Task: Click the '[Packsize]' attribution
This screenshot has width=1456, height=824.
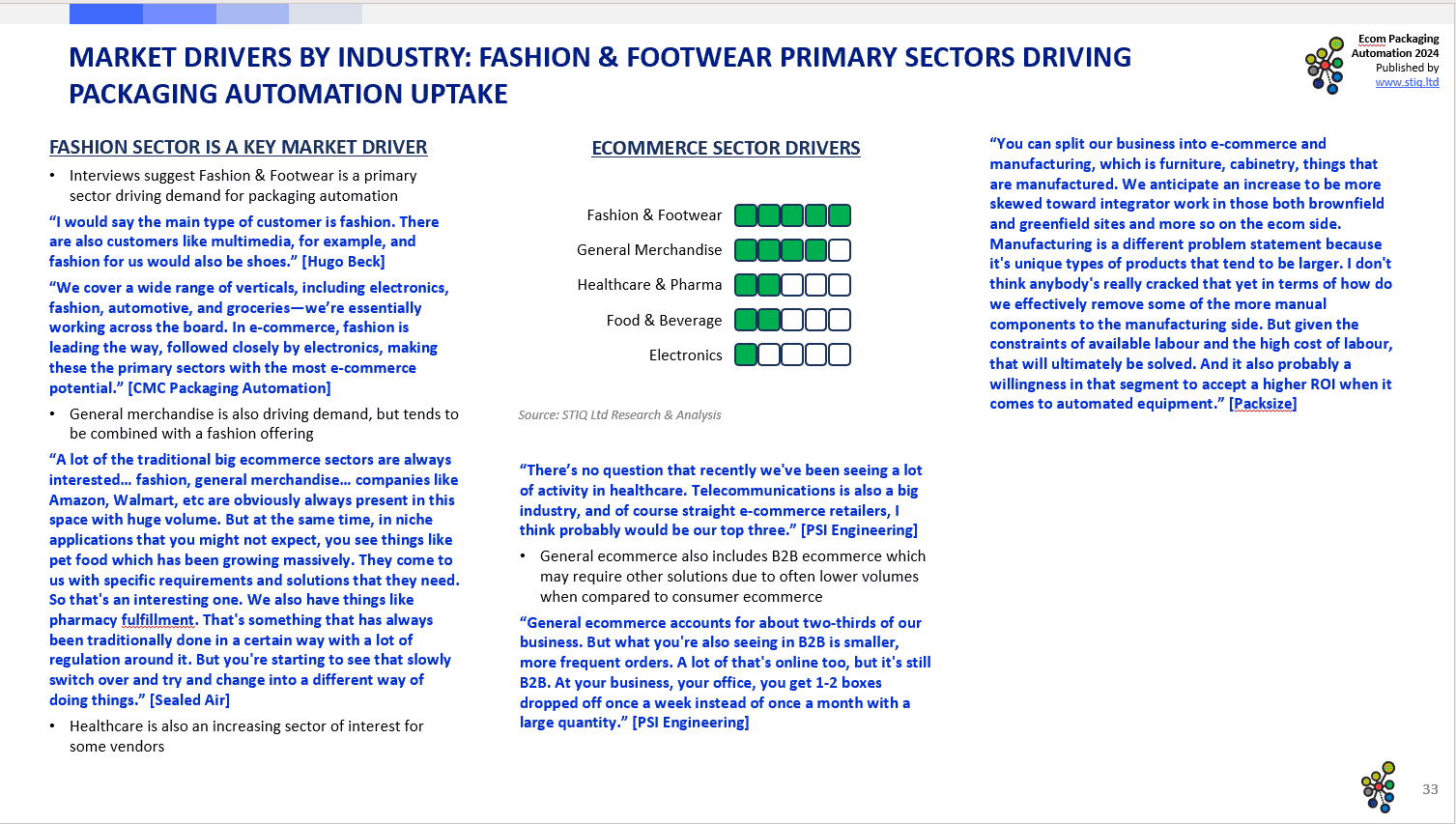Action: [x=1263, y=404]
